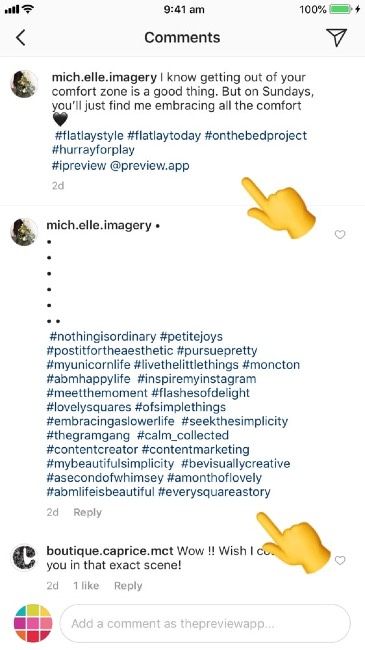Open the paper plane share icon

pyautogui.click(x=338, y=38)
